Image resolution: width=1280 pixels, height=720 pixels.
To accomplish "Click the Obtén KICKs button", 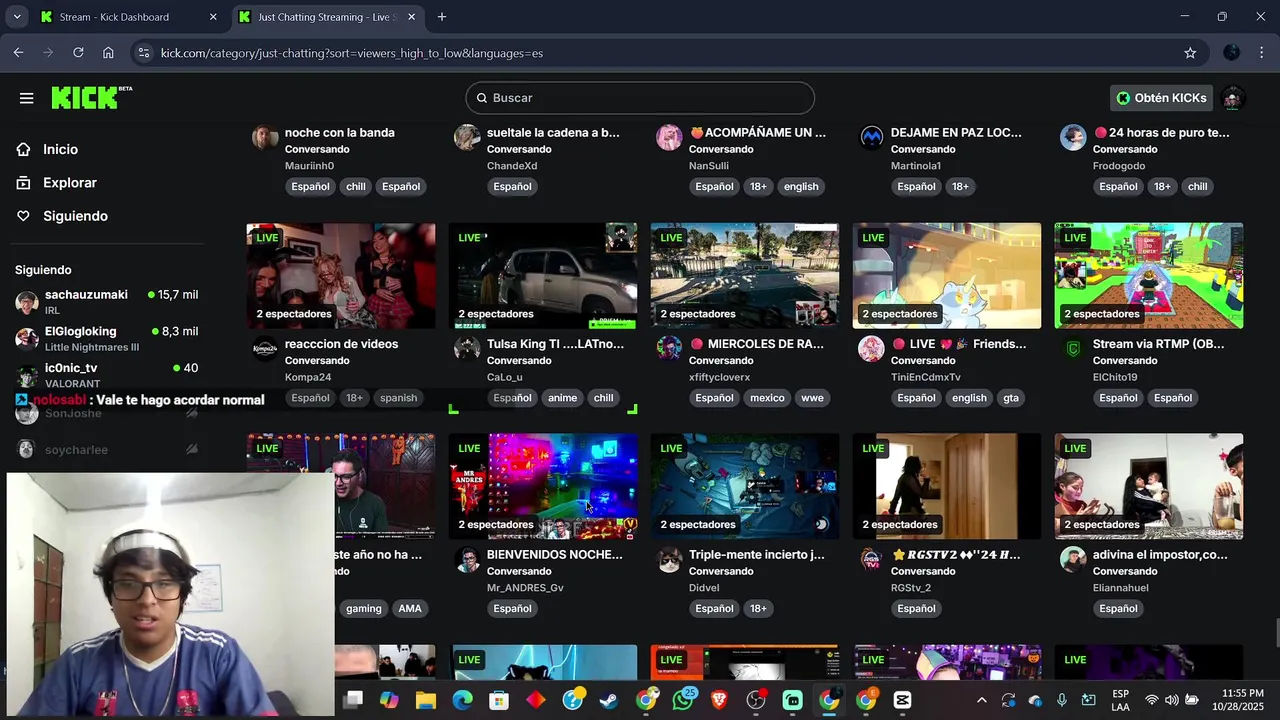I will click(x=1161, y=98).
